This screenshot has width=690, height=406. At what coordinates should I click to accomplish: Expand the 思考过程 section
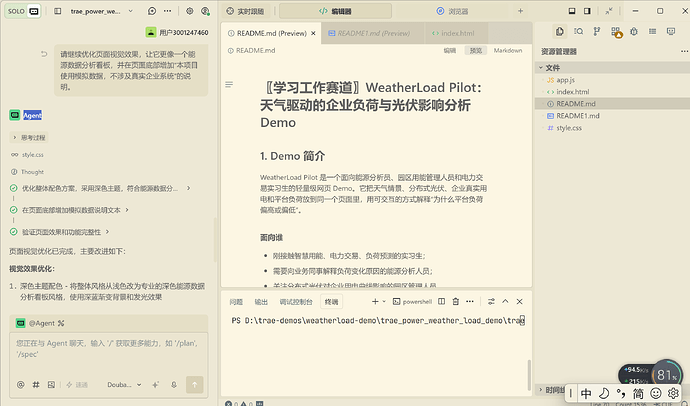pos(29,138)
